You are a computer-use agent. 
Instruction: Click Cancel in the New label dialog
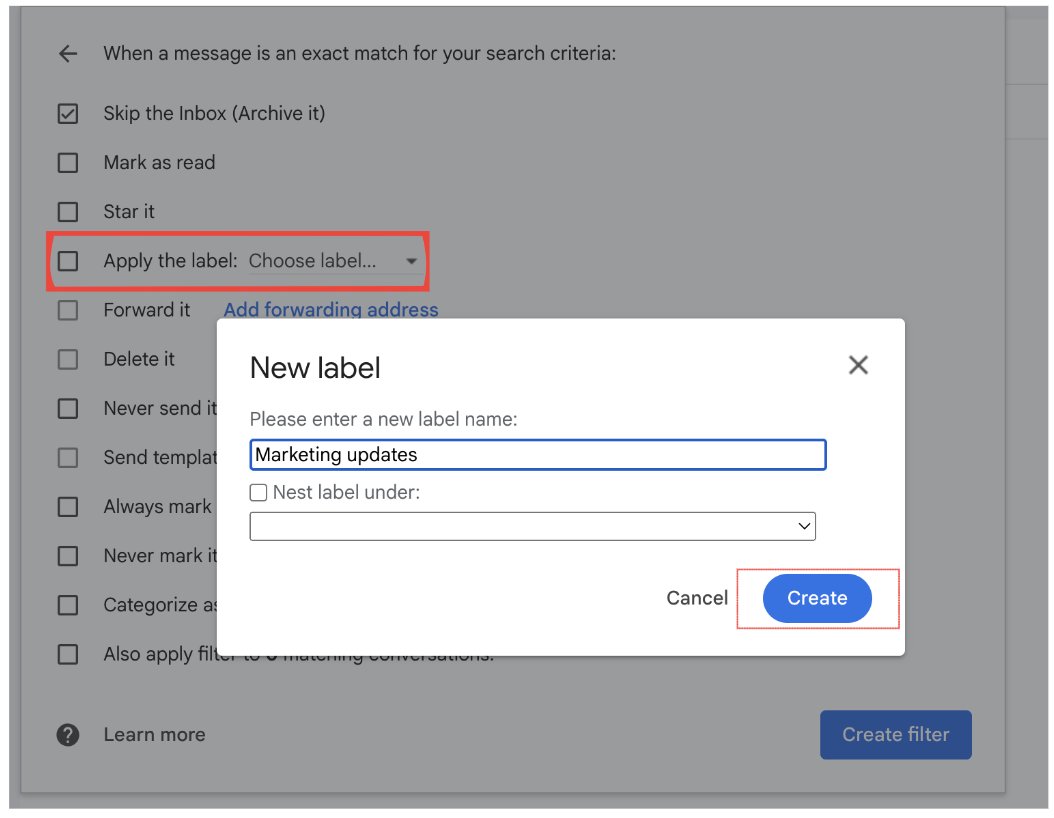pyautogui.click(x=697, y=597)
